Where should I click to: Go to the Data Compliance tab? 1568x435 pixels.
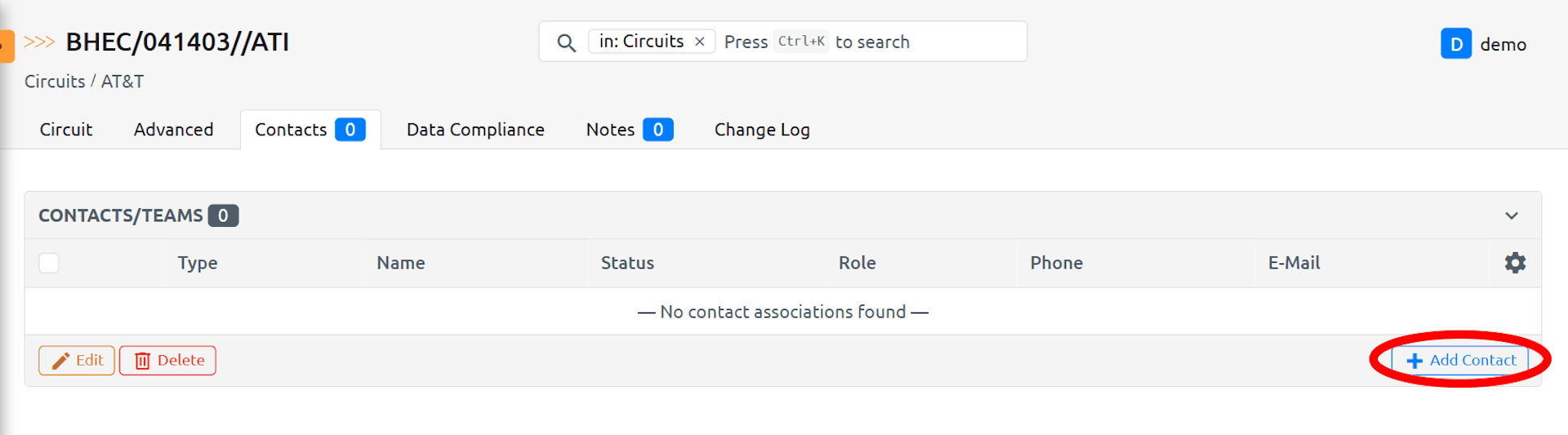point(475,130)
